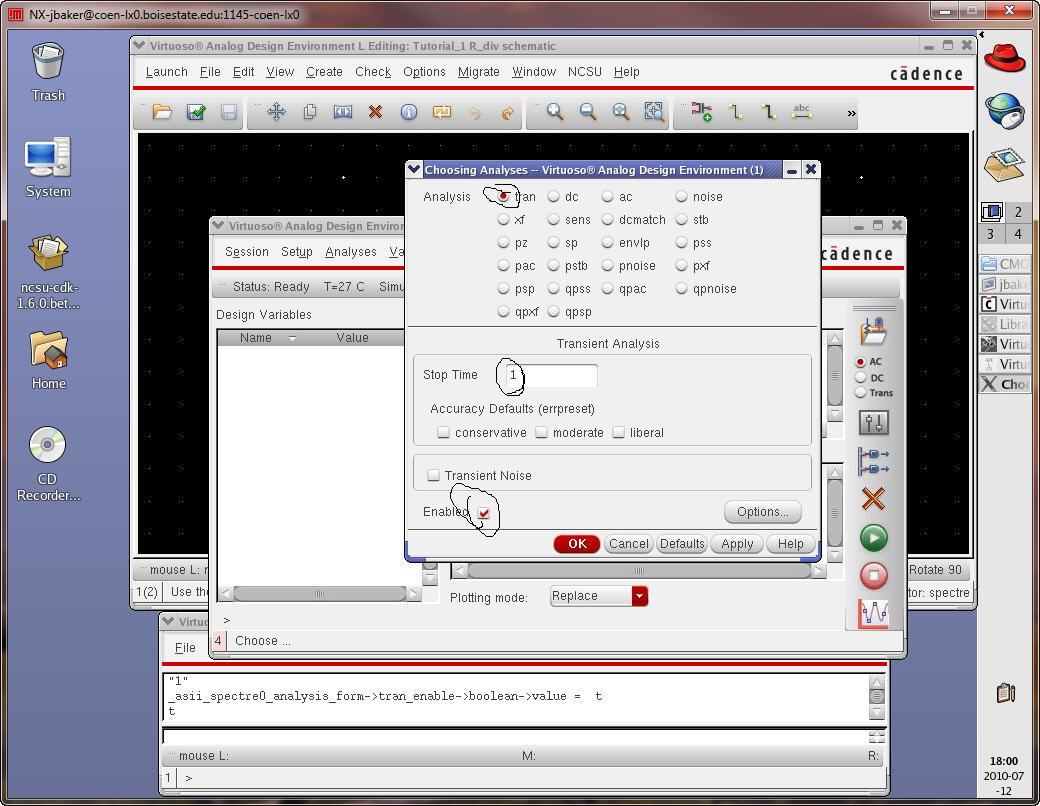Click the red Stop Simulation icon
This screenshot has width=1040, height=806.
[873, 575]
